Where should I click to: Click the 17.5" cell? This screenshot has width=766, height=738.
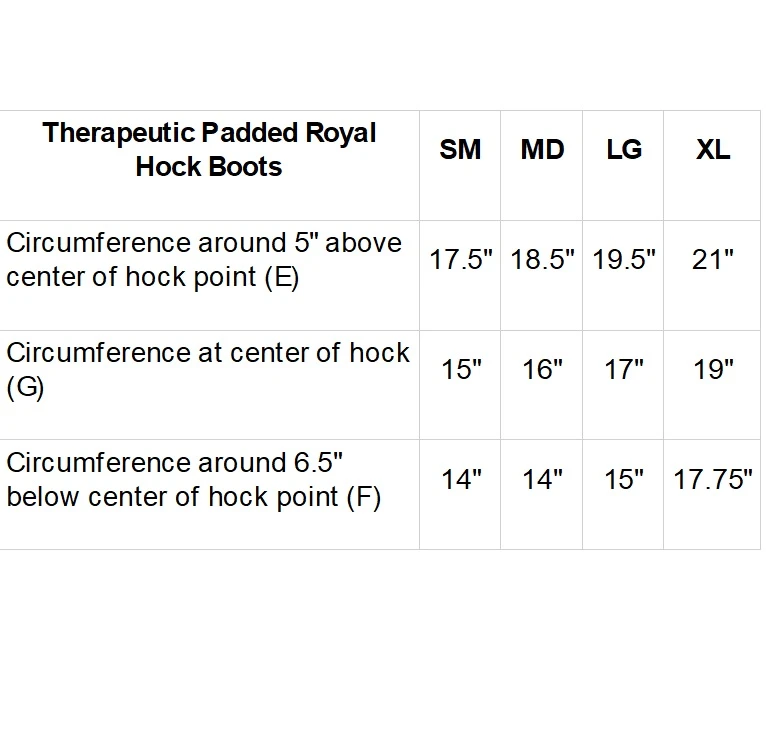click(x=461, y=260)
